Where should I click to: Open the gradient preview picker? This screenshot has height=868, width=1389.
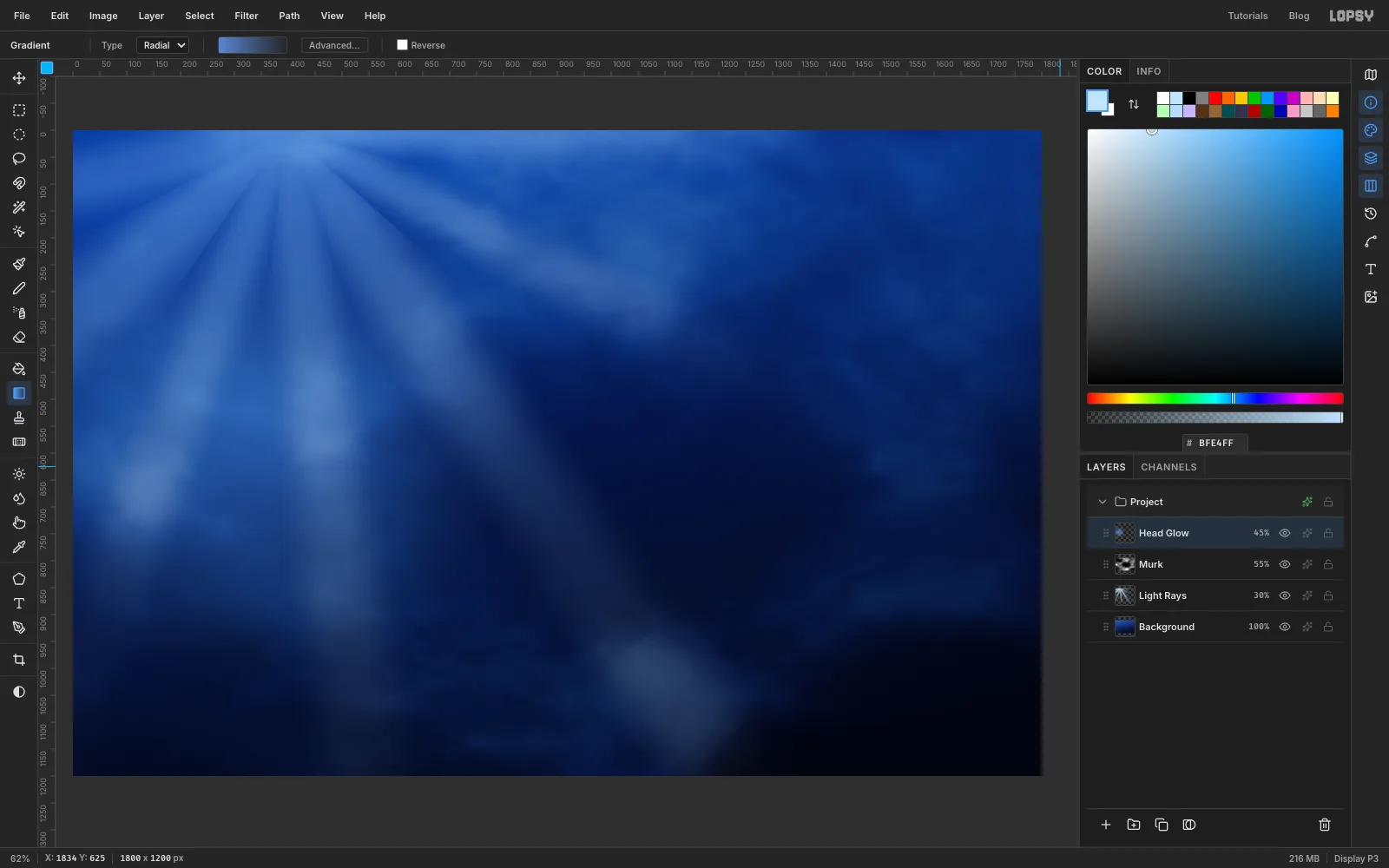click(x=253, y=45)
